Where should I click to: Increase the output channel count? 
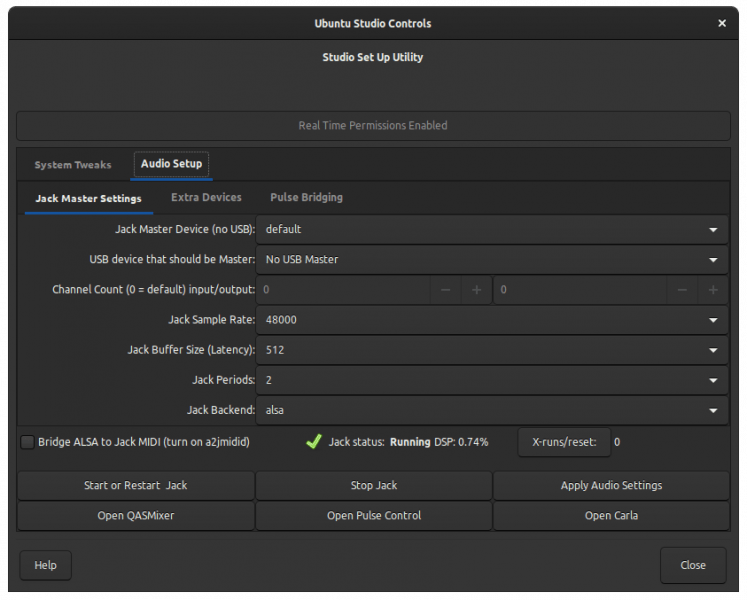tap(713, 290)
